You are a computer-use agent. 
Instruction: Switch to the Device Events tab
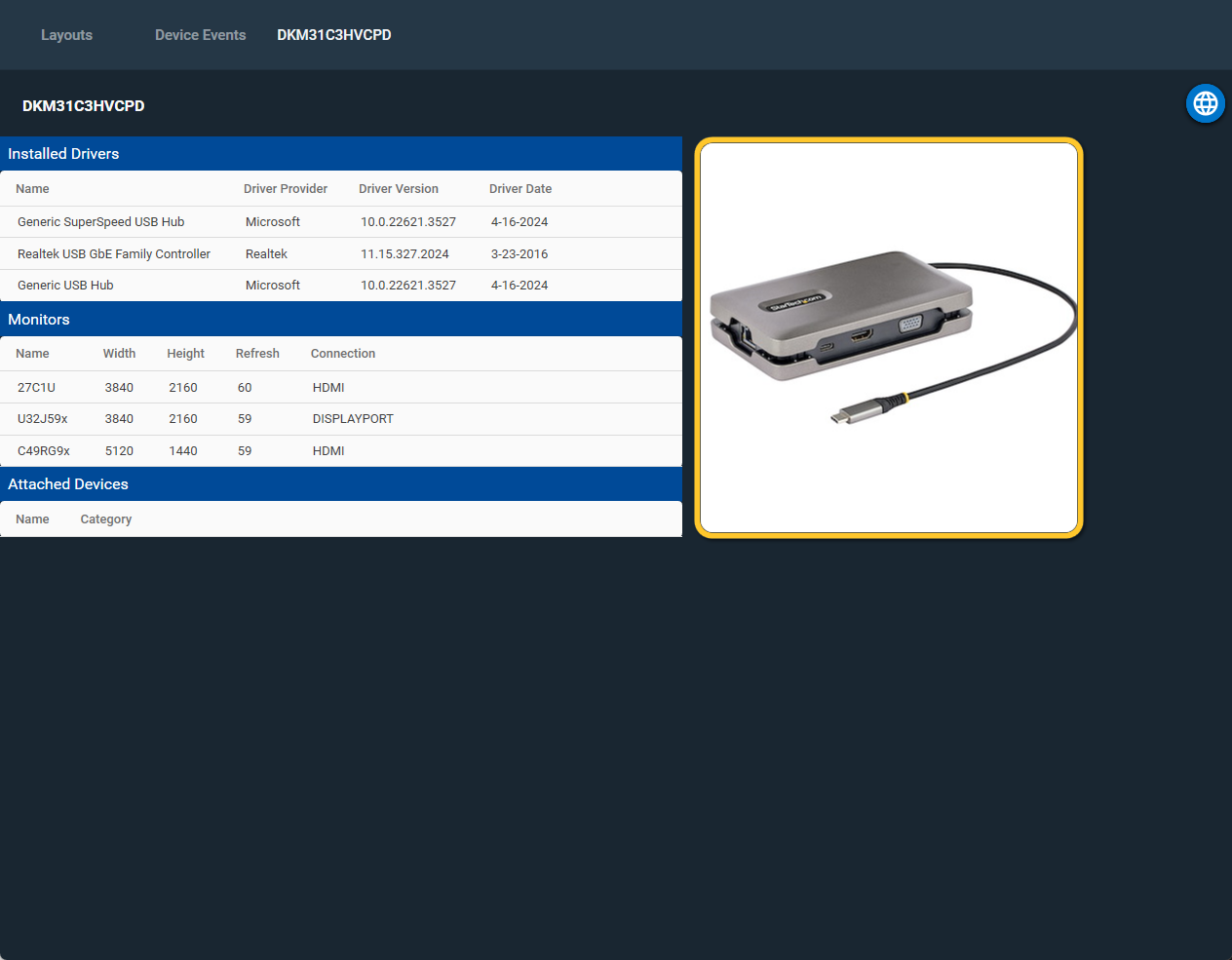(200, 35)
